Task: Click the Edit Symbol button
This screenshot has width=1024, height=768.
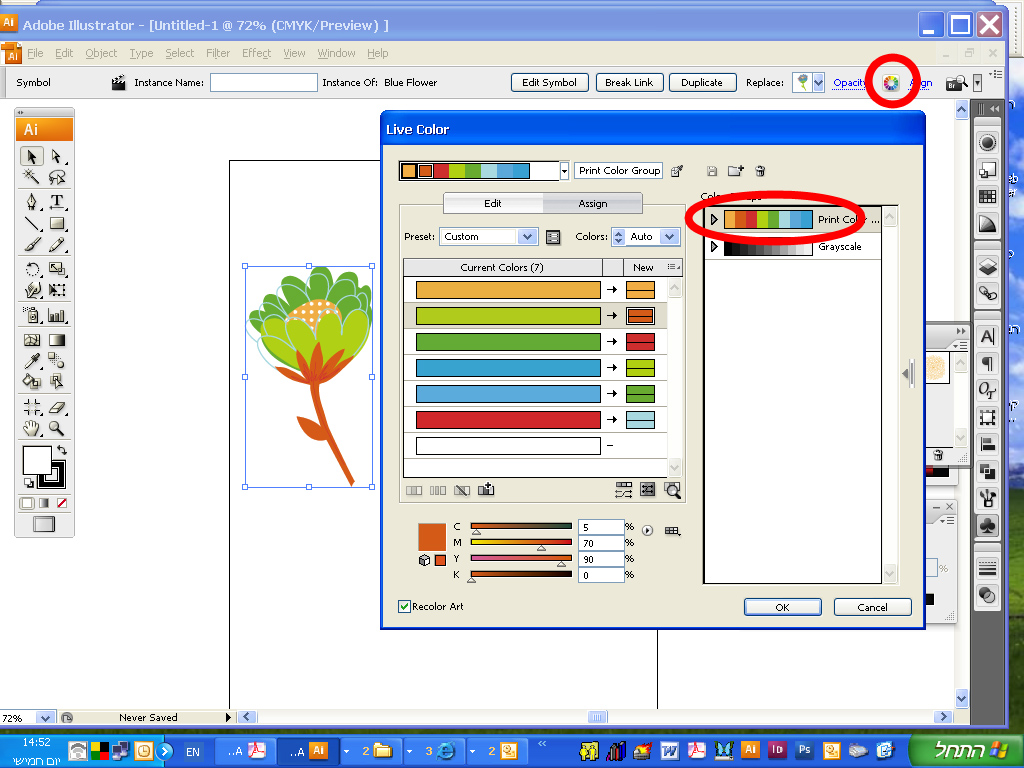Action: click(549, 83)
